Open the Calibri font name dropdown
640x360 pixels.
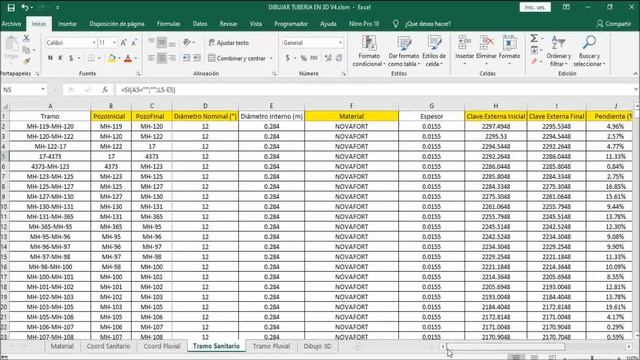pyautogui.click(x=94, y=42)
